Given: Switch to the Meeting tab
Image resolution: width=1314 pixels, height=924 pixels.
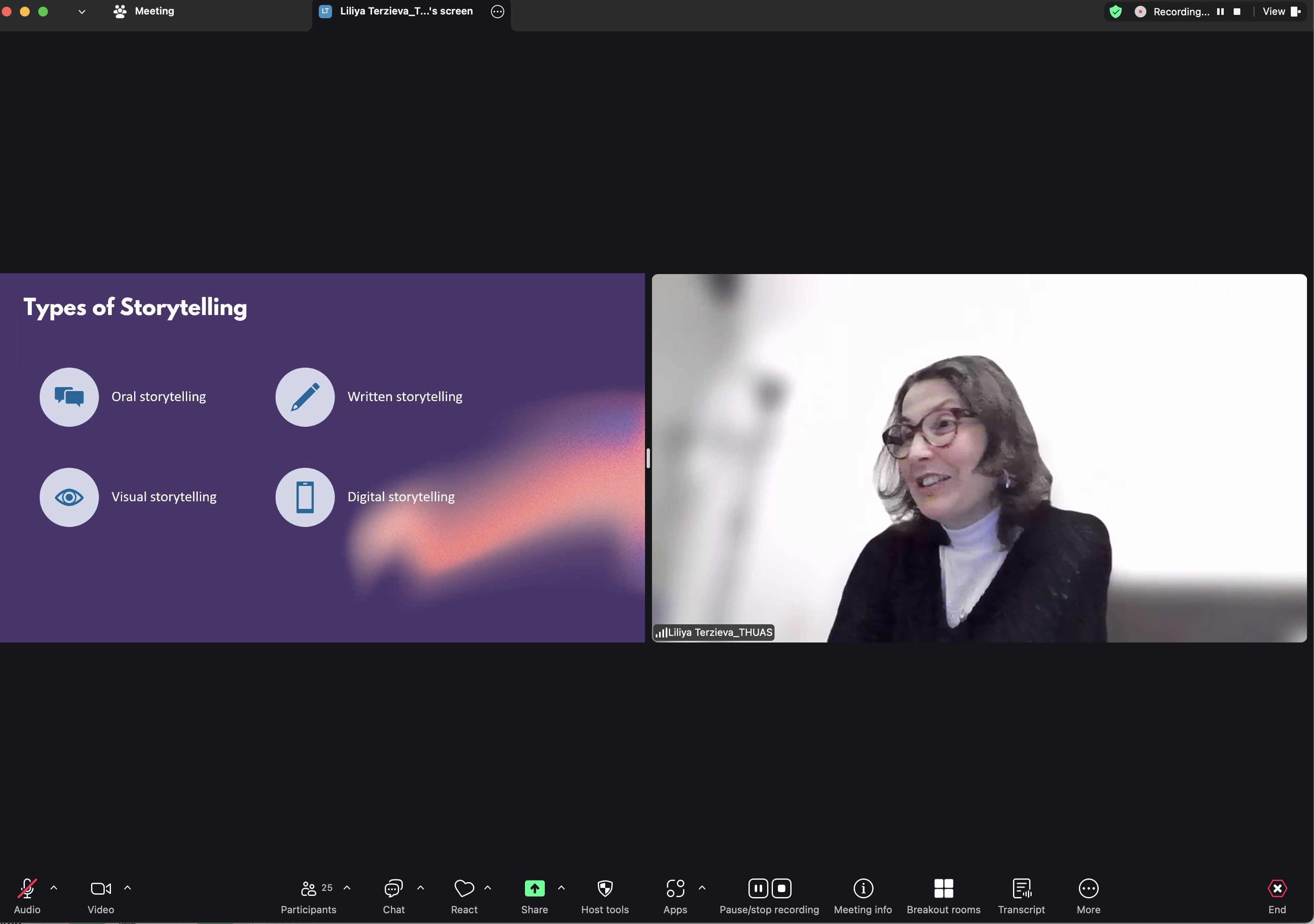Looking at the screenshot, I should (x=144, y=12).
